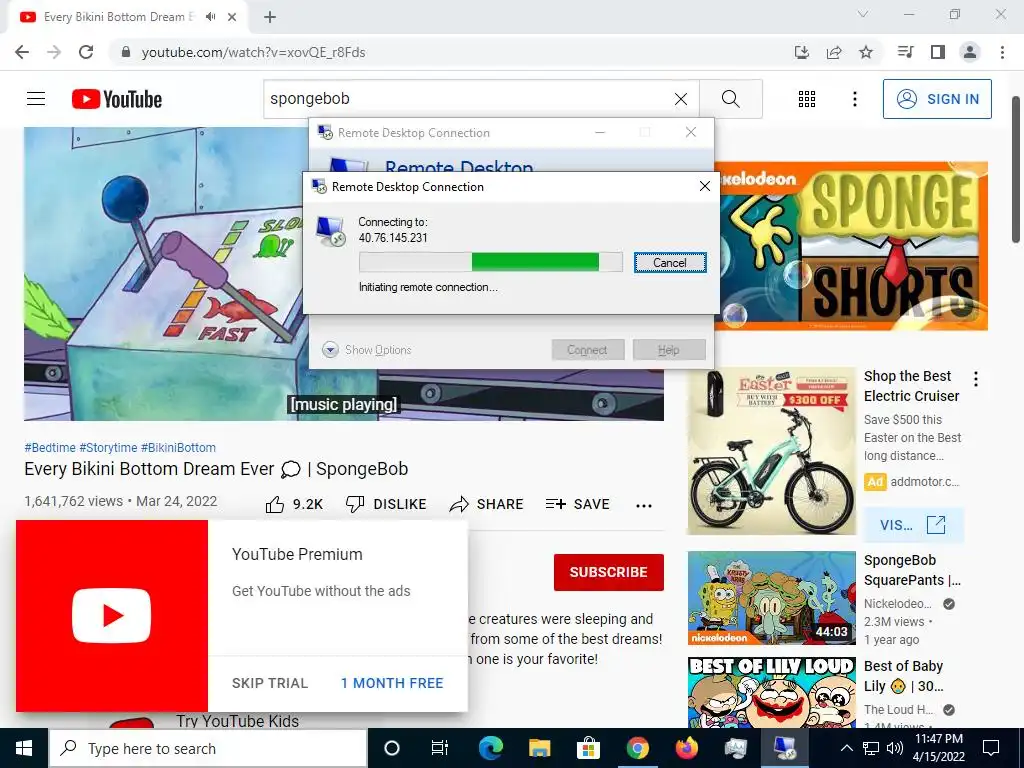Clear the spongebob search text
The image size is (1024, 768).
pyautogui.click(x=680, y=99)
